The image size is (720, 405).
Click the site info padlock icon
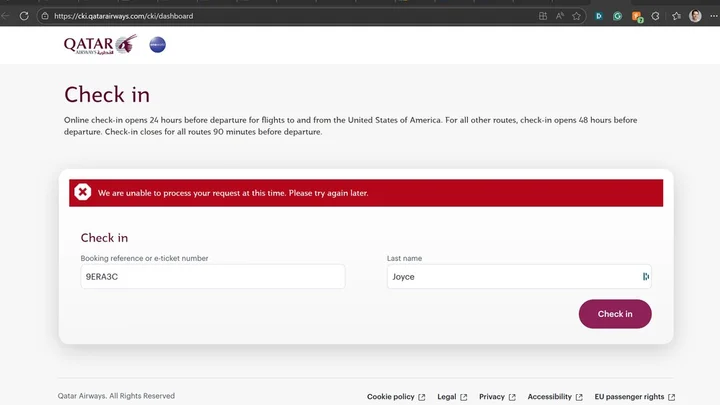click(x=45, y=16)
